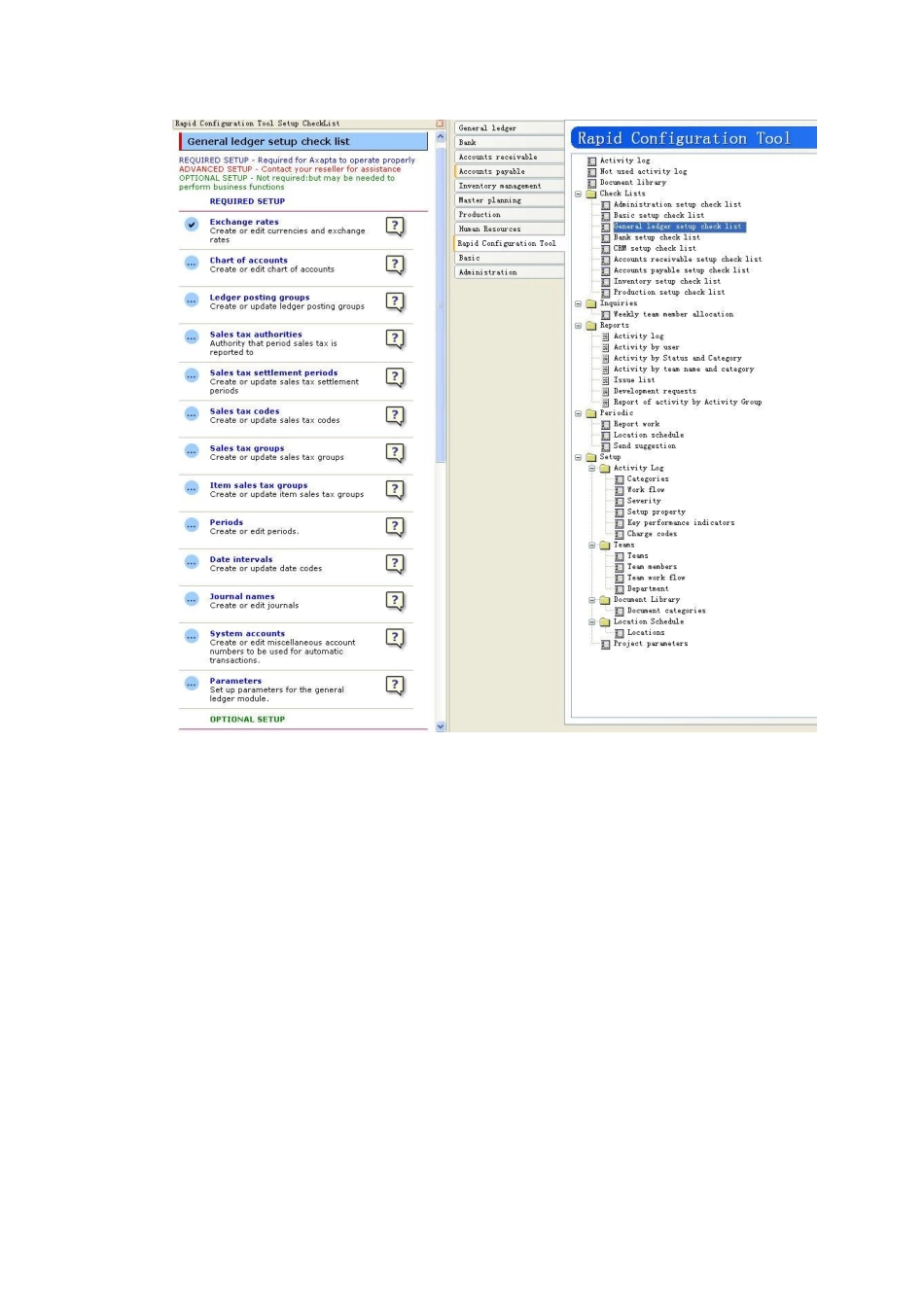Open the Item sales tax groups link
This screenshot has height=1307, width=924.
(259, 485)
